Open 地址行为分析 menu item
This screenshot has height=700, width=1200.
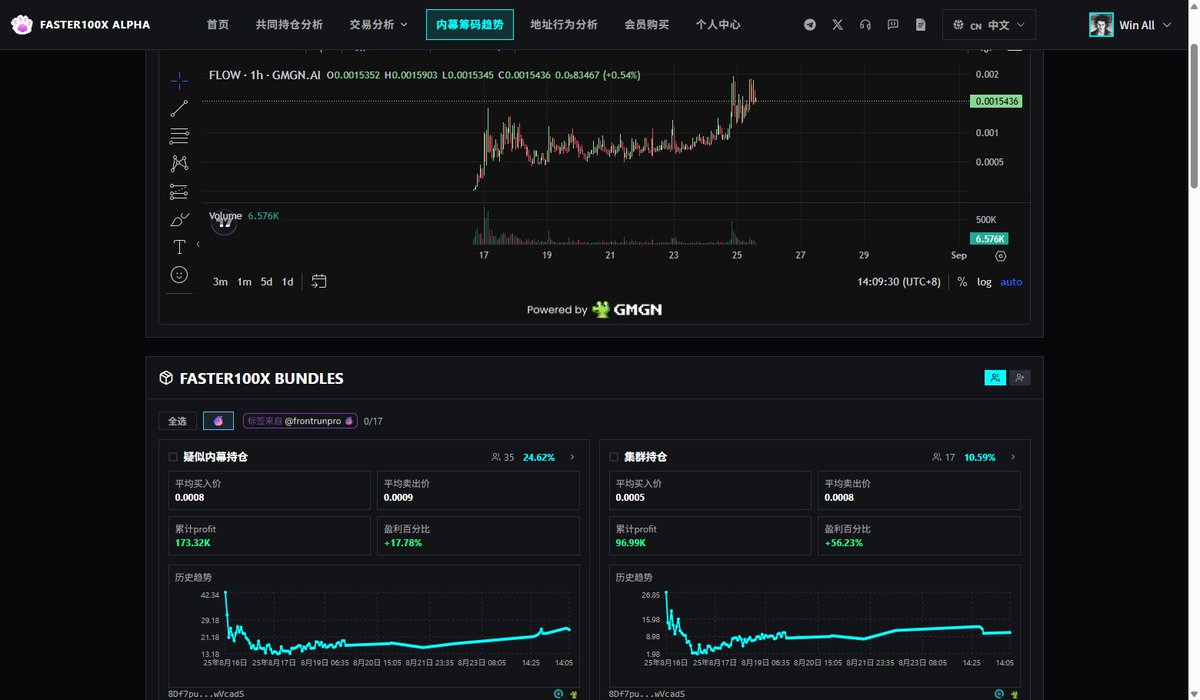point(564,24)
